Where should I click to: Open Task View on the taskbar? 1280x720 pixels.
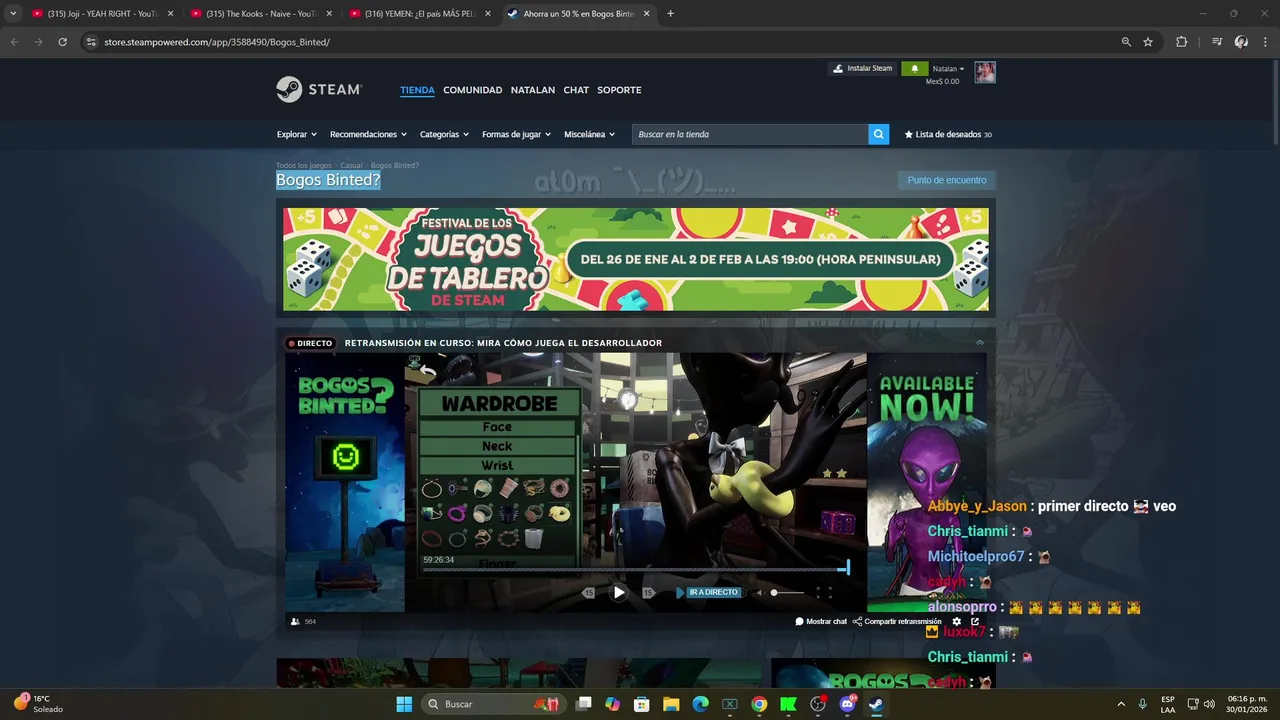[584, 704]
